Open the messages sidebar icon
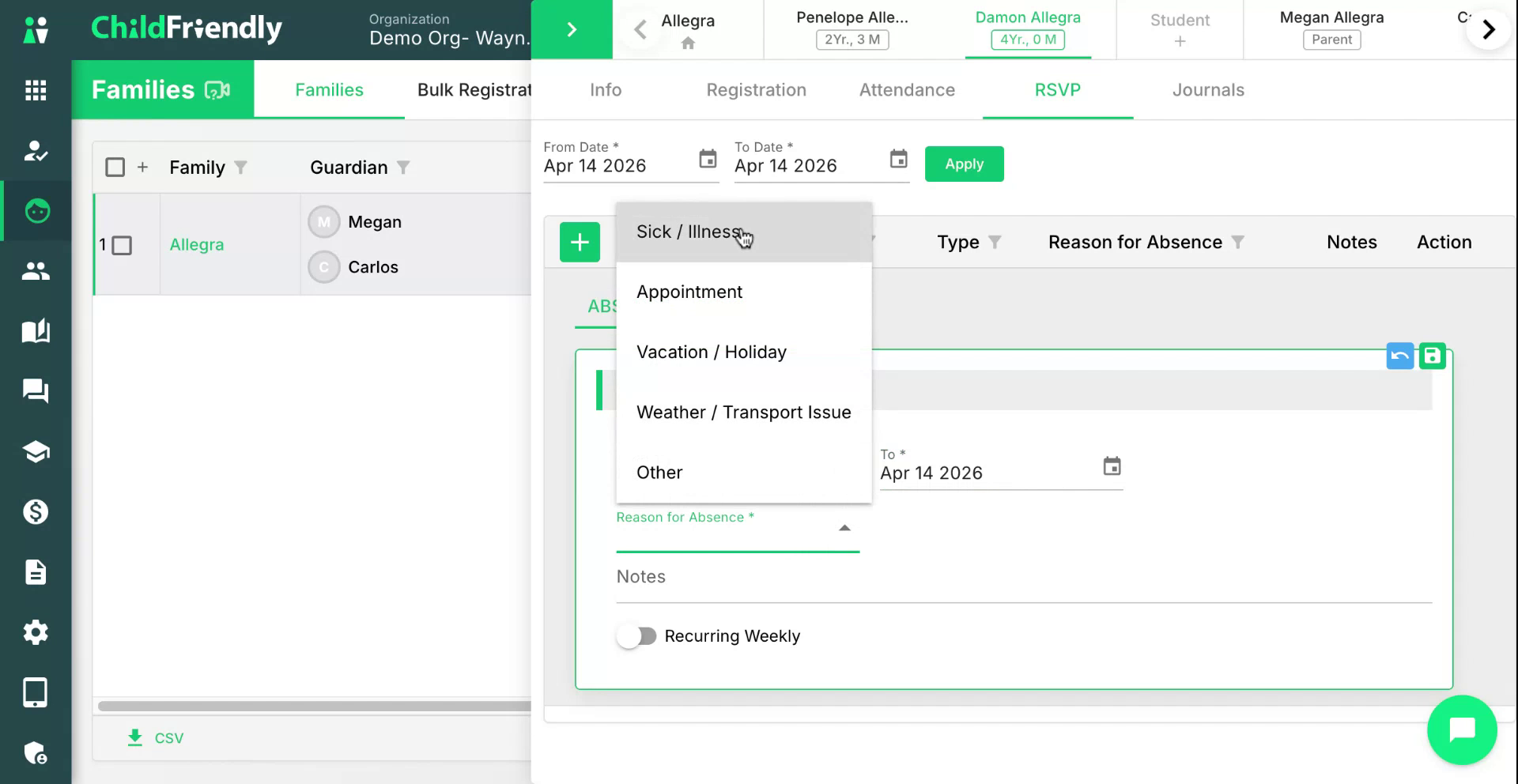 pyautogui.click(x=36, y=391)
